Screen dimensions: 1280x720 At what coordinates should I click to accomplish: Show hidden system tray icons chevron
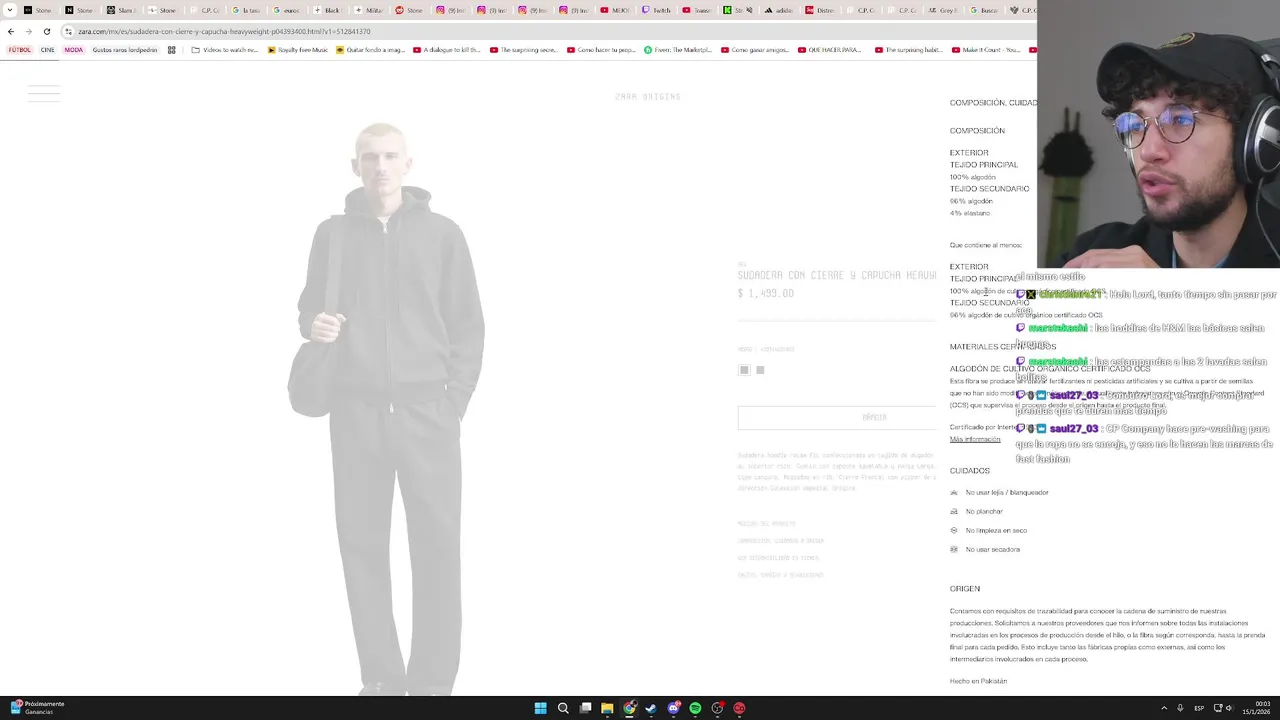click(1164, 708)
